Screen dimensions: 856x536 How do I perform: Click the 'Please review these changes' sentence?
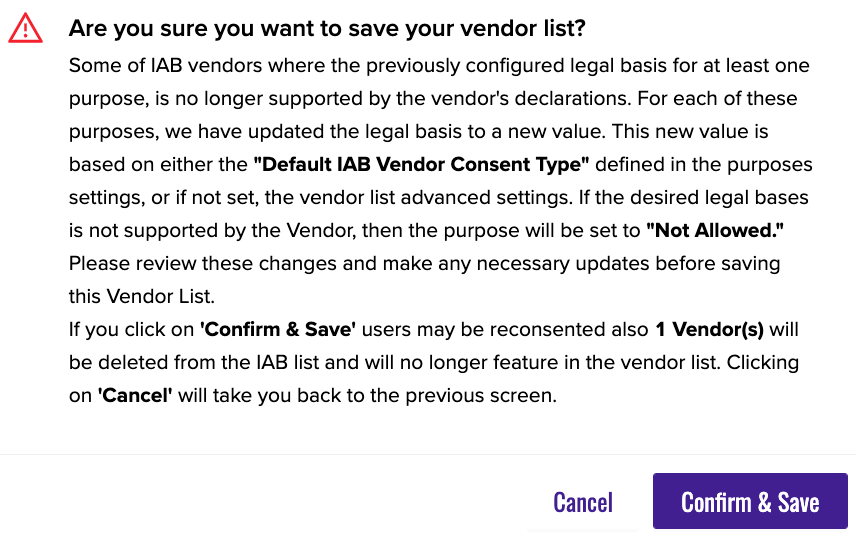[424, 263]
